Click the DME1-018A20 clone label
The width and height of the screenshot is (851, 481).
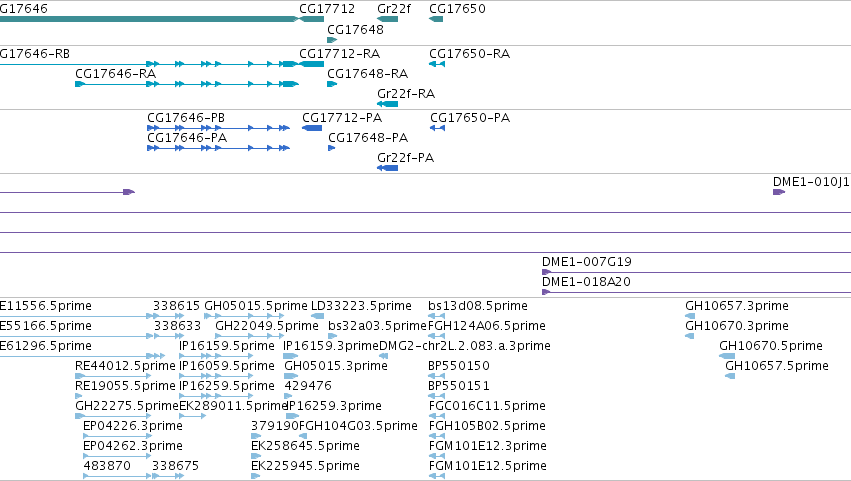pos(586,282)
